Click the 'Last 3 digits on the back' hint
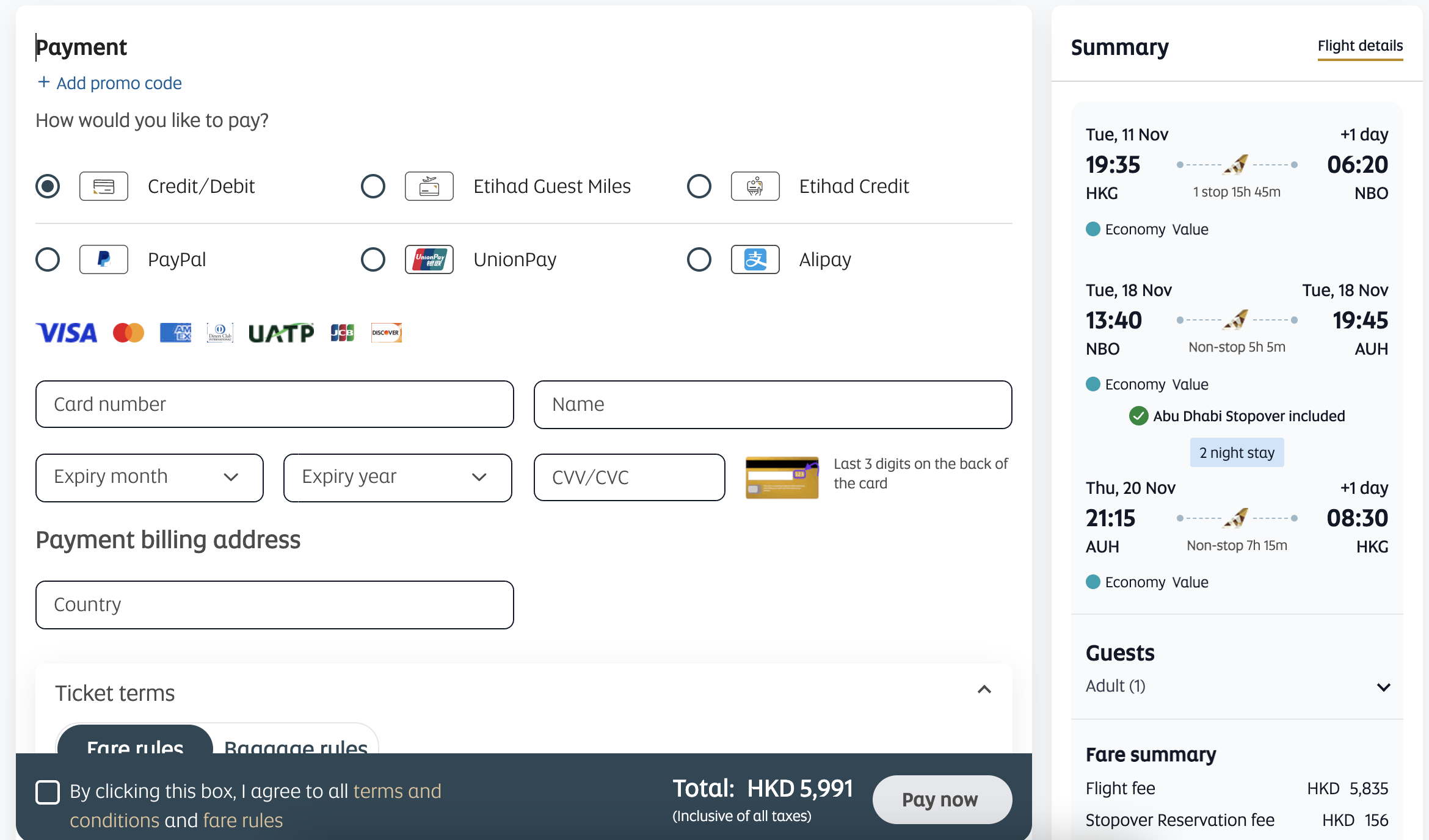The height and width of the screenshot is (840, 1429). click(921, 473)
